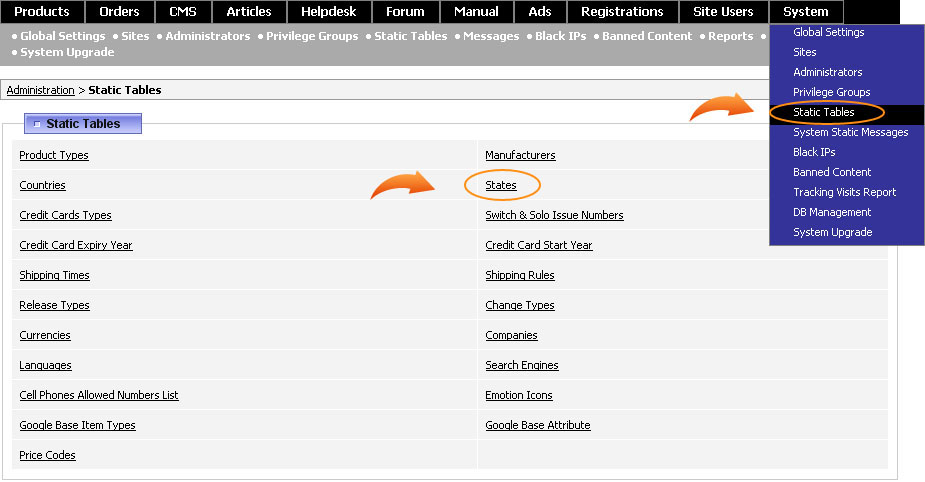The image size is (925, 482).
Task: Choose Sites in System dropdown menu
Action: [805, 53]
